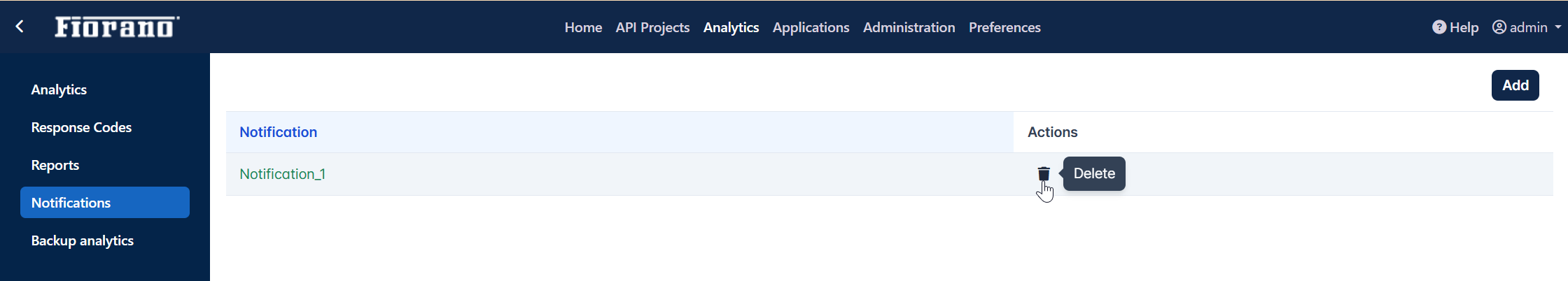
Task: Open the Notification_1 link
Action: (x=282, y=174)
